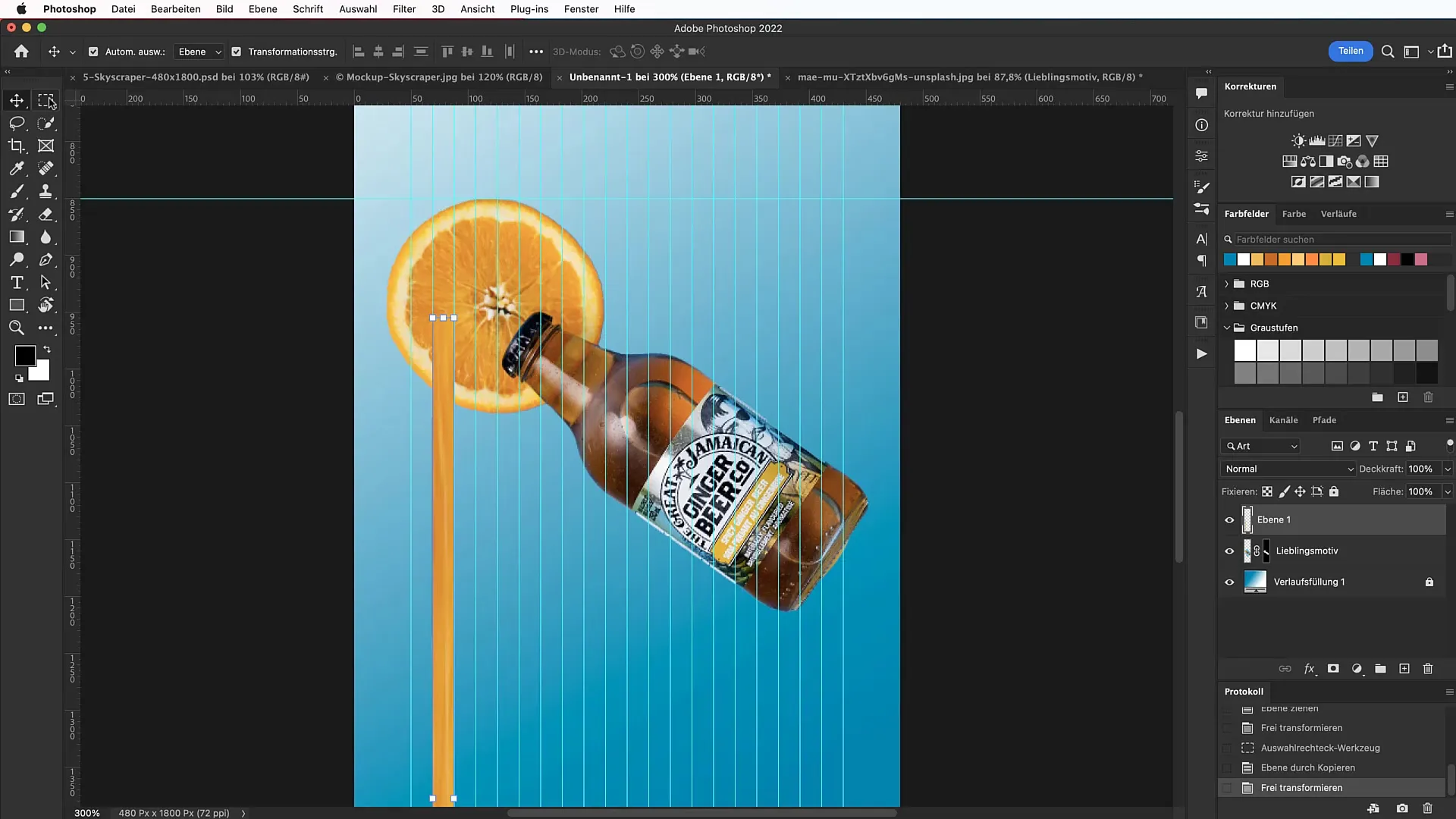This screenshot has height=819, width=1456.
Task: Select history state Ebene durch Kopieren
Action: [x=1307, y=767]
